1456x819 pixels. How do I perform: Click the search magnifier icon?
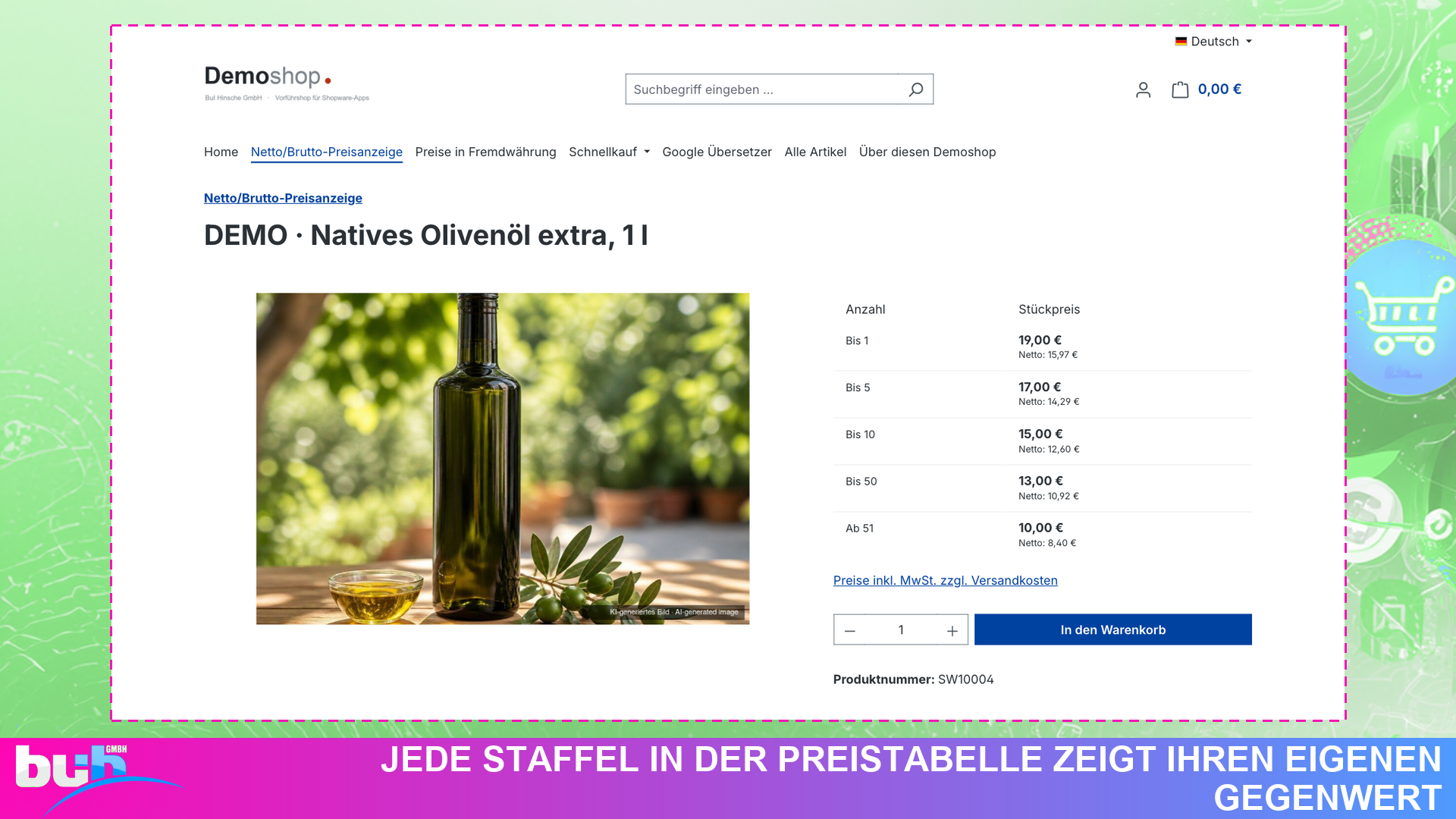[915, 89]
